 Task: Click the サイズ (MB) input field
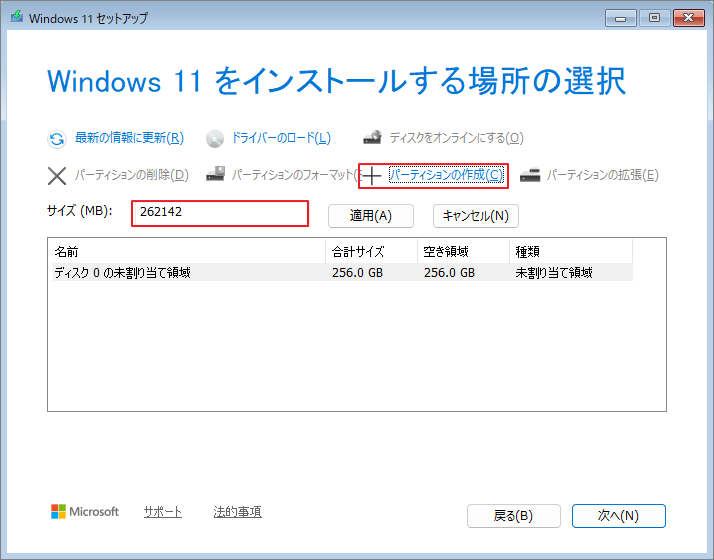point(220,213)
